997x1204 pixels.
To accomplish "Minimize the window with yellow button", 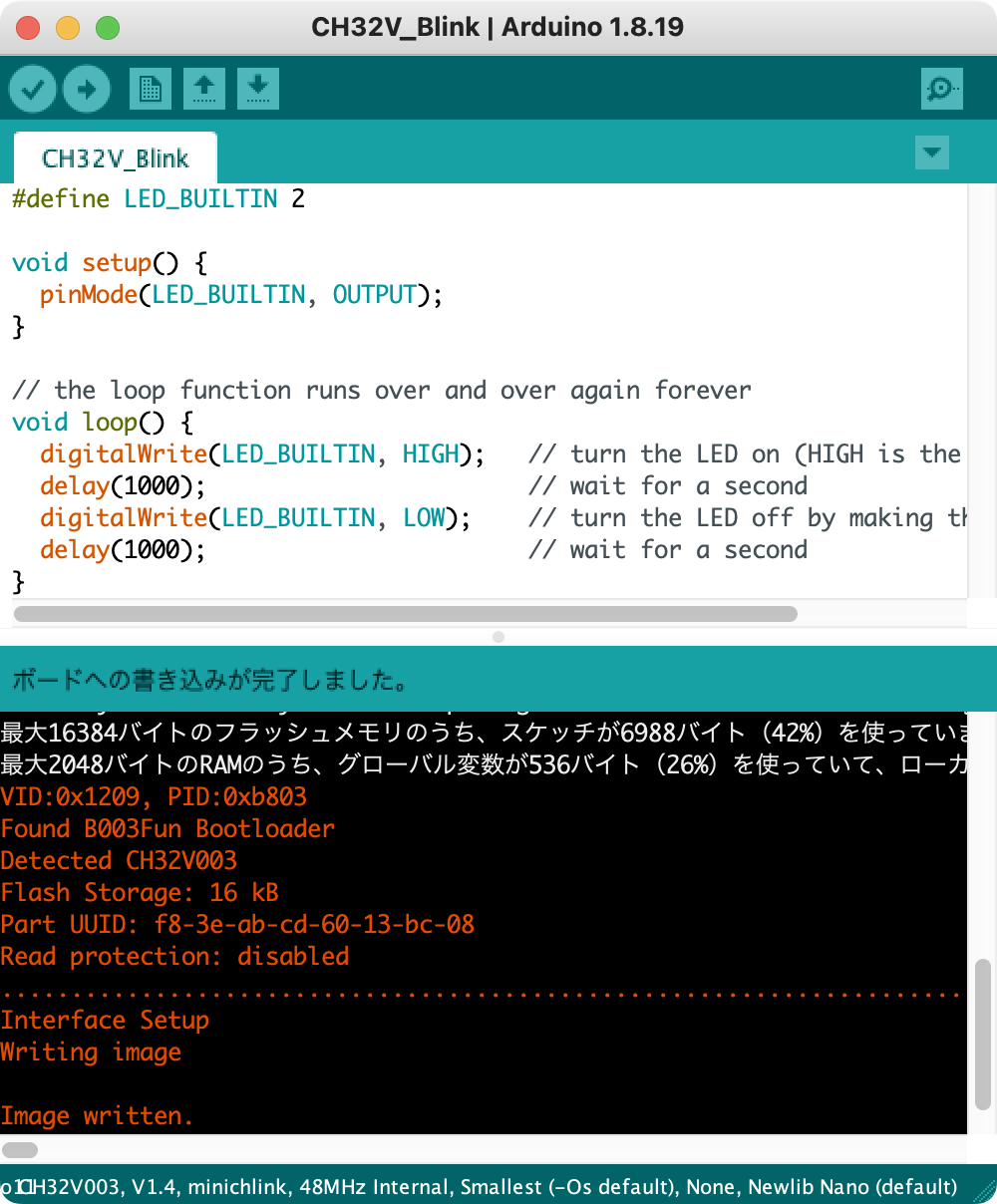I will point(68,28).
